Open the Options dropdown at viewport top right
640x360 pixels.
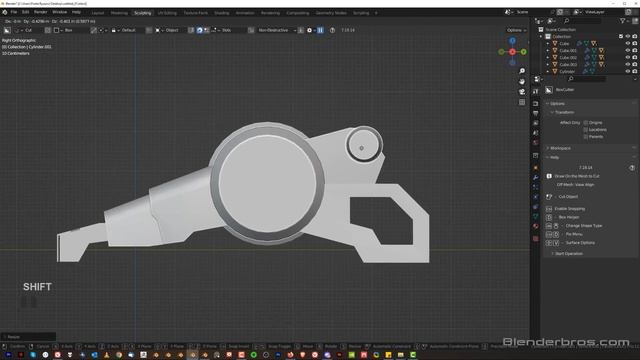[516, 30]
